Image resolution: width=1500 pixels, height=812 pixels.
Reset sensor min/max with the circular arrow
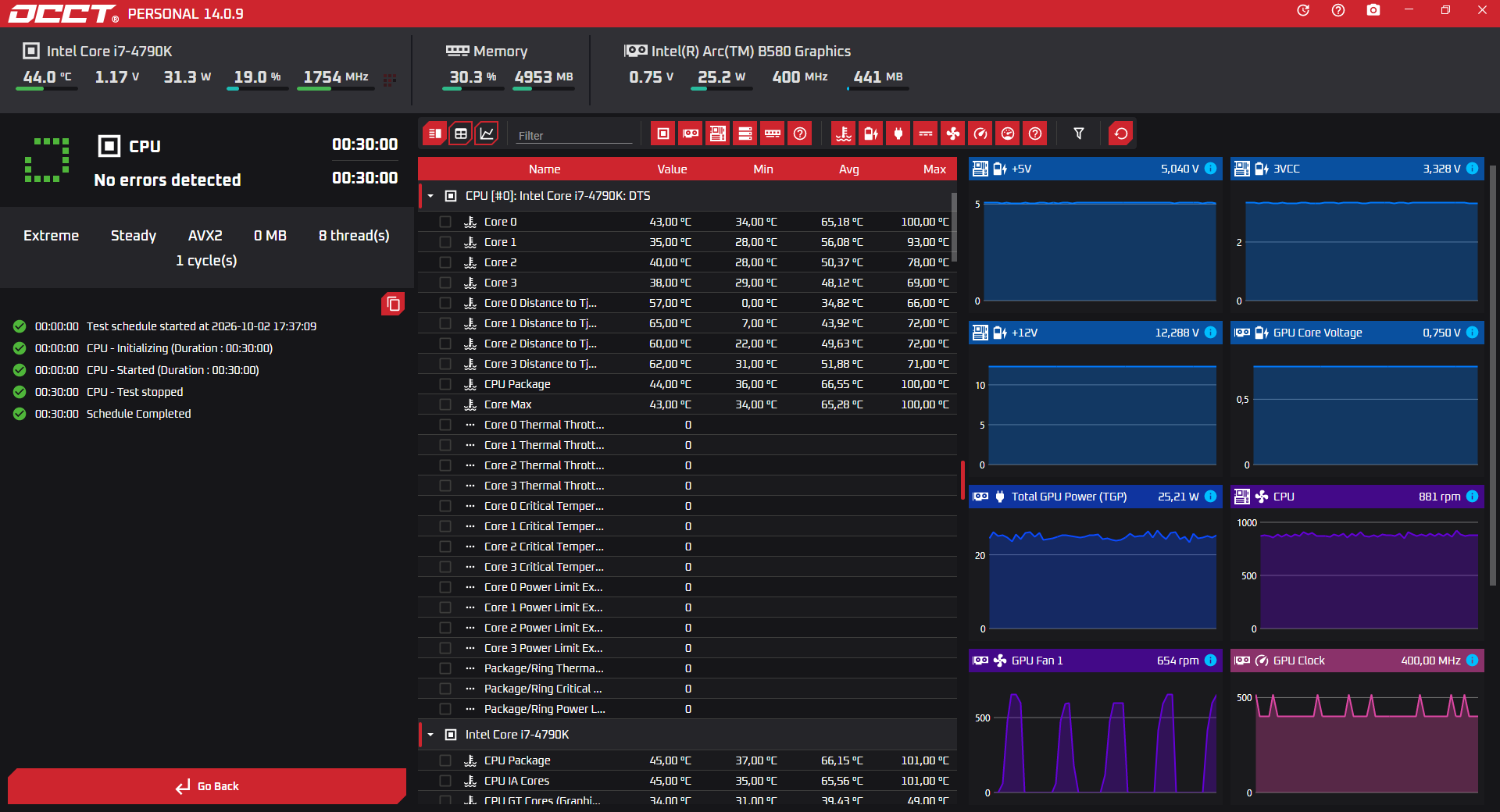point(1121,134)
